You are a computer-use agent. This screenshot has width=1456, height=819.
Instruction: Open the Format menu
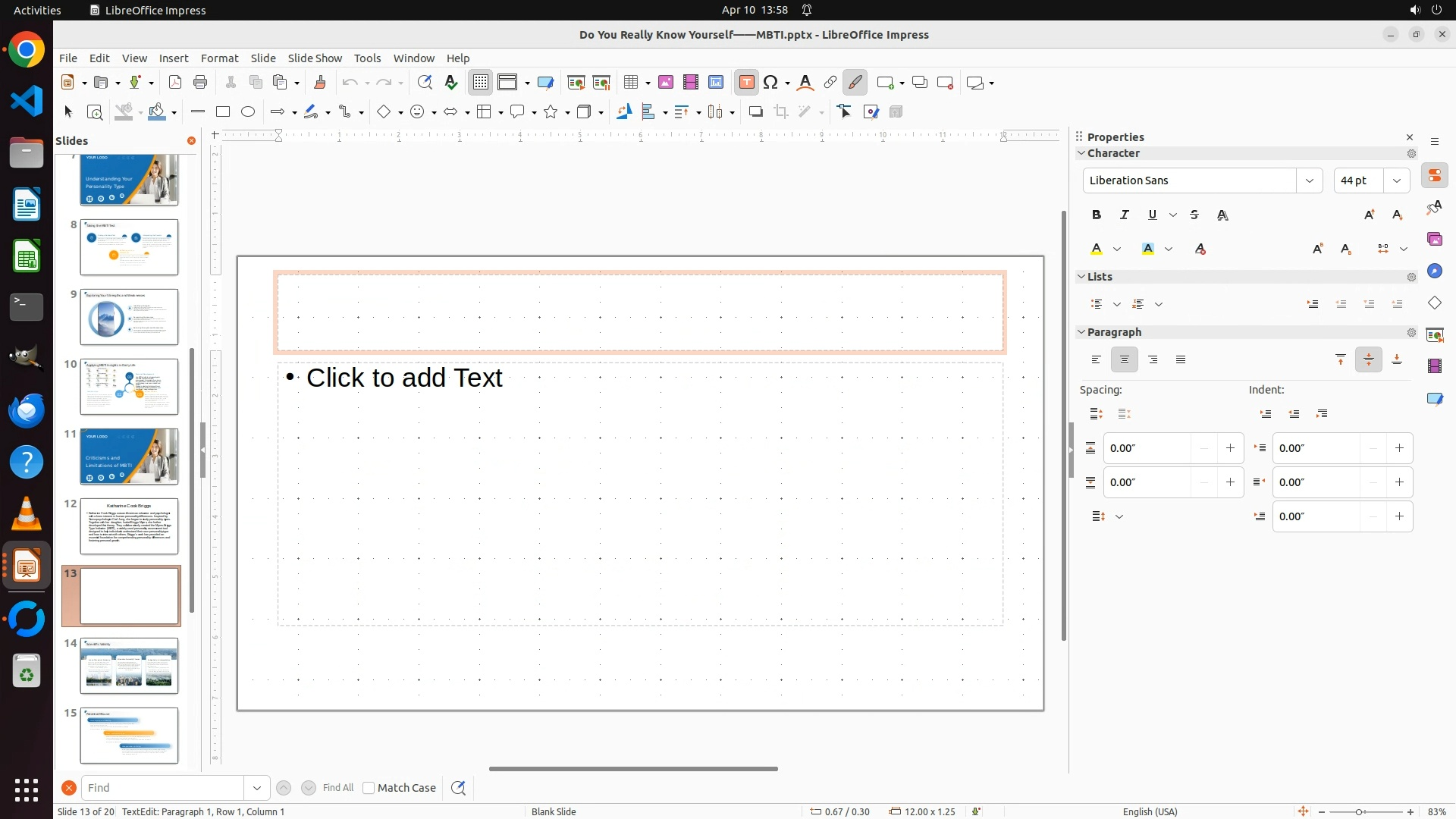coord(219,58)
